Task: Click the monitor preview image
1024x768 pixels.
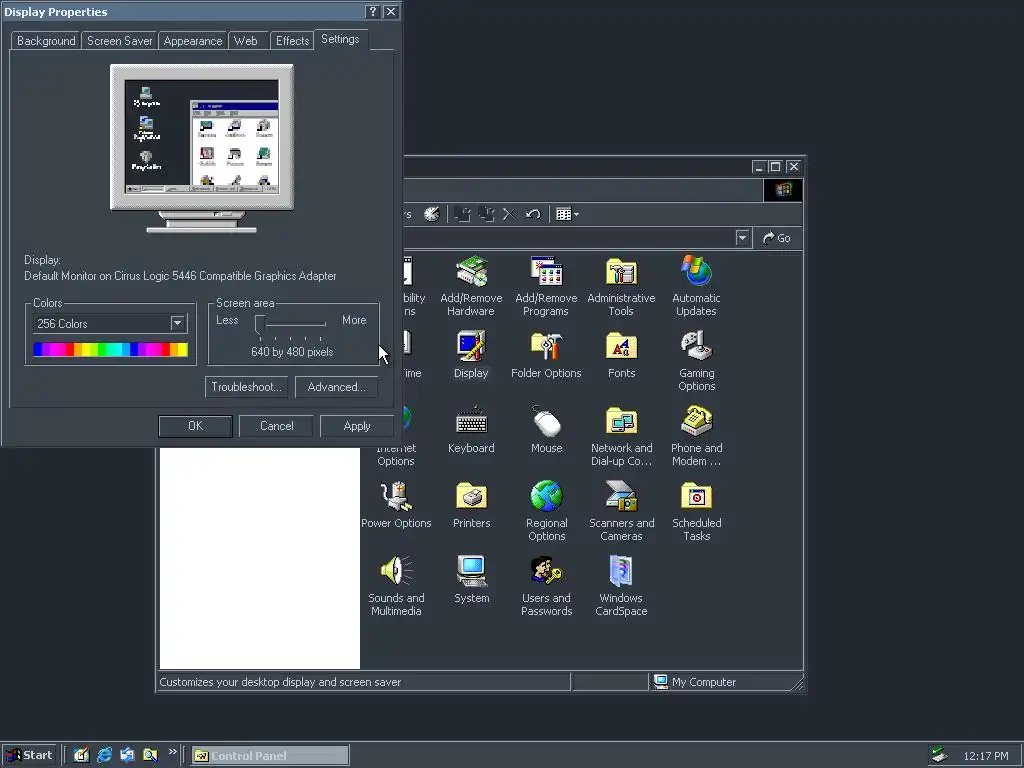Action: click(x=202, y=148)
